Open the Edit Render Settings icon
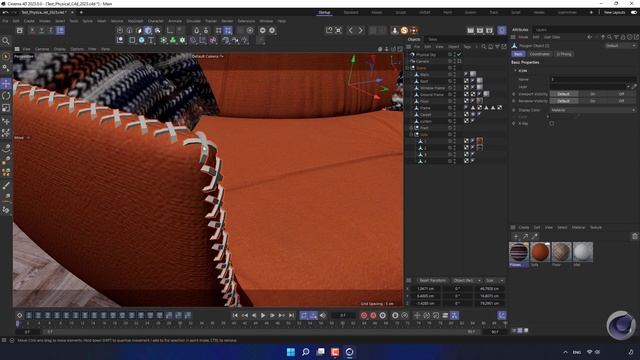Image resolution: width=640 pixels, height=360 pixels. [489, 30]
